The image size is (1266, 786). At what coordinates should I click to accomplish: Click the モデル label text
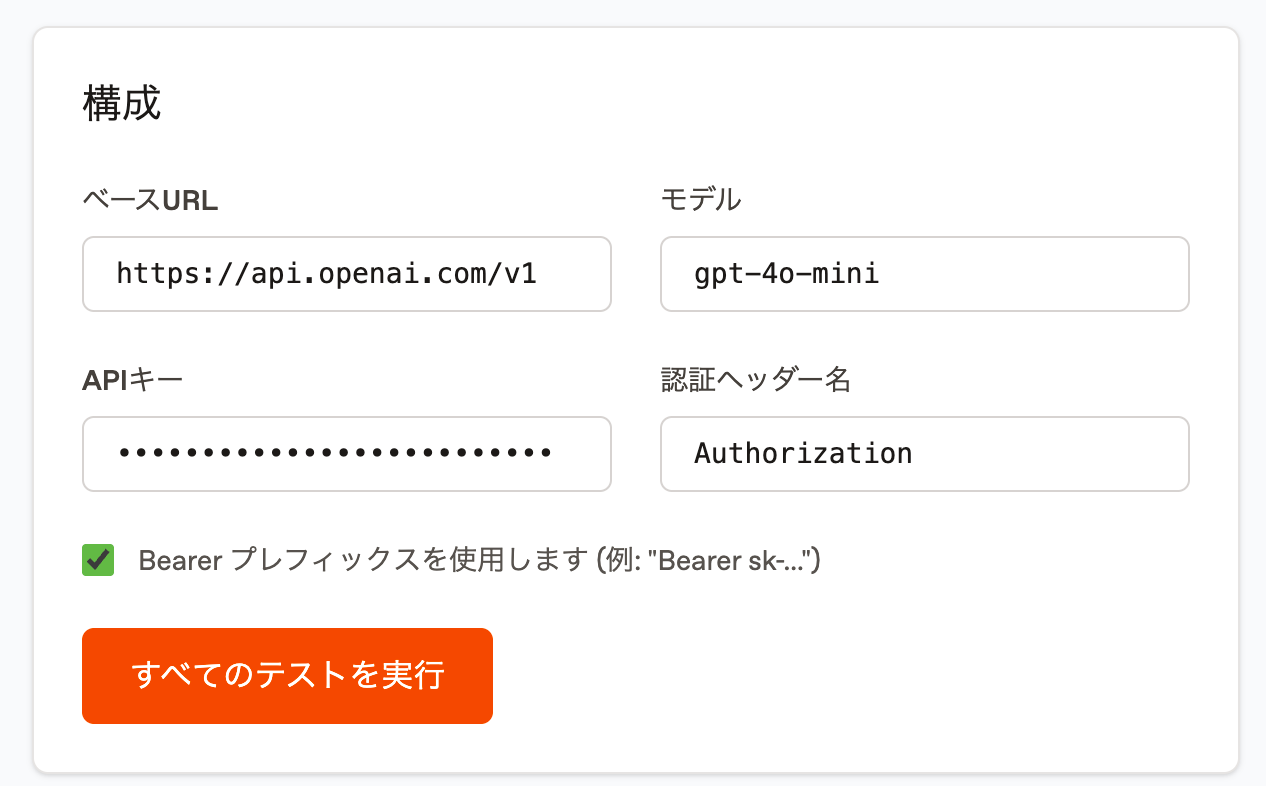coord(701,200)
